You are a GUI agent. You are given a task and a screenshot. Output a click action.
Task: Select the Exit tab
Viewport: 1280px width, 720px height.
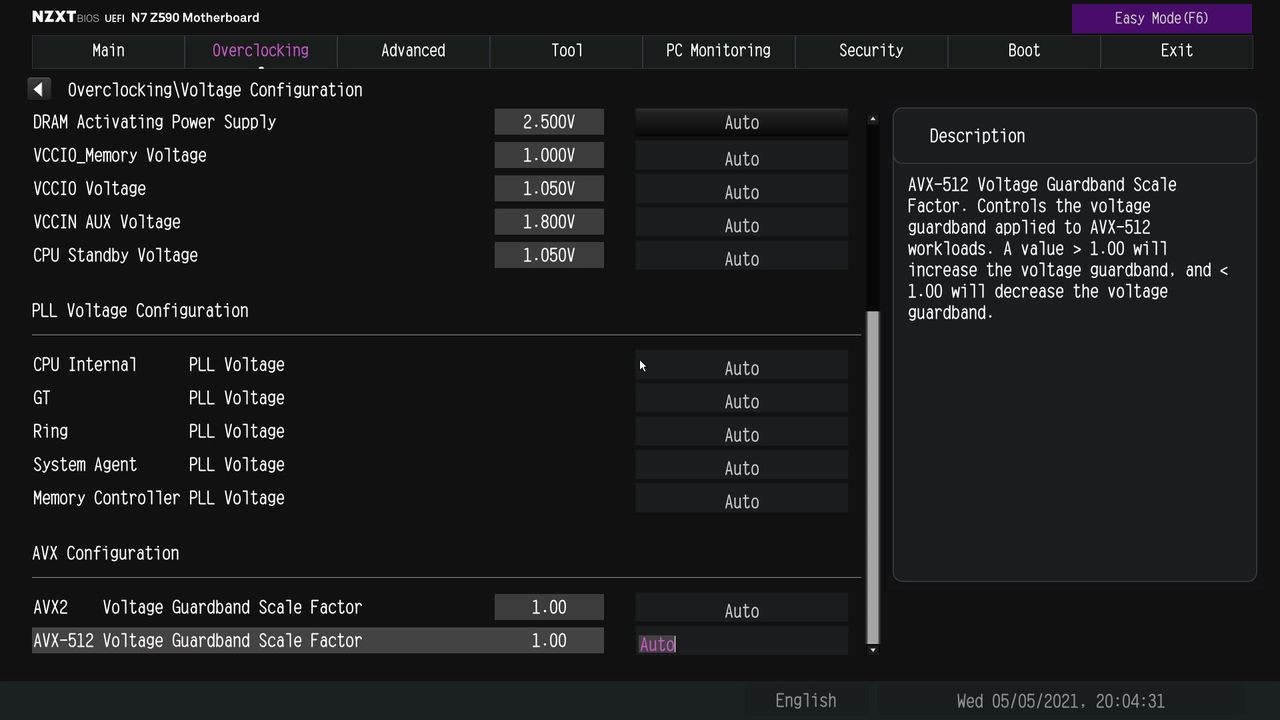coord(1177,51)
